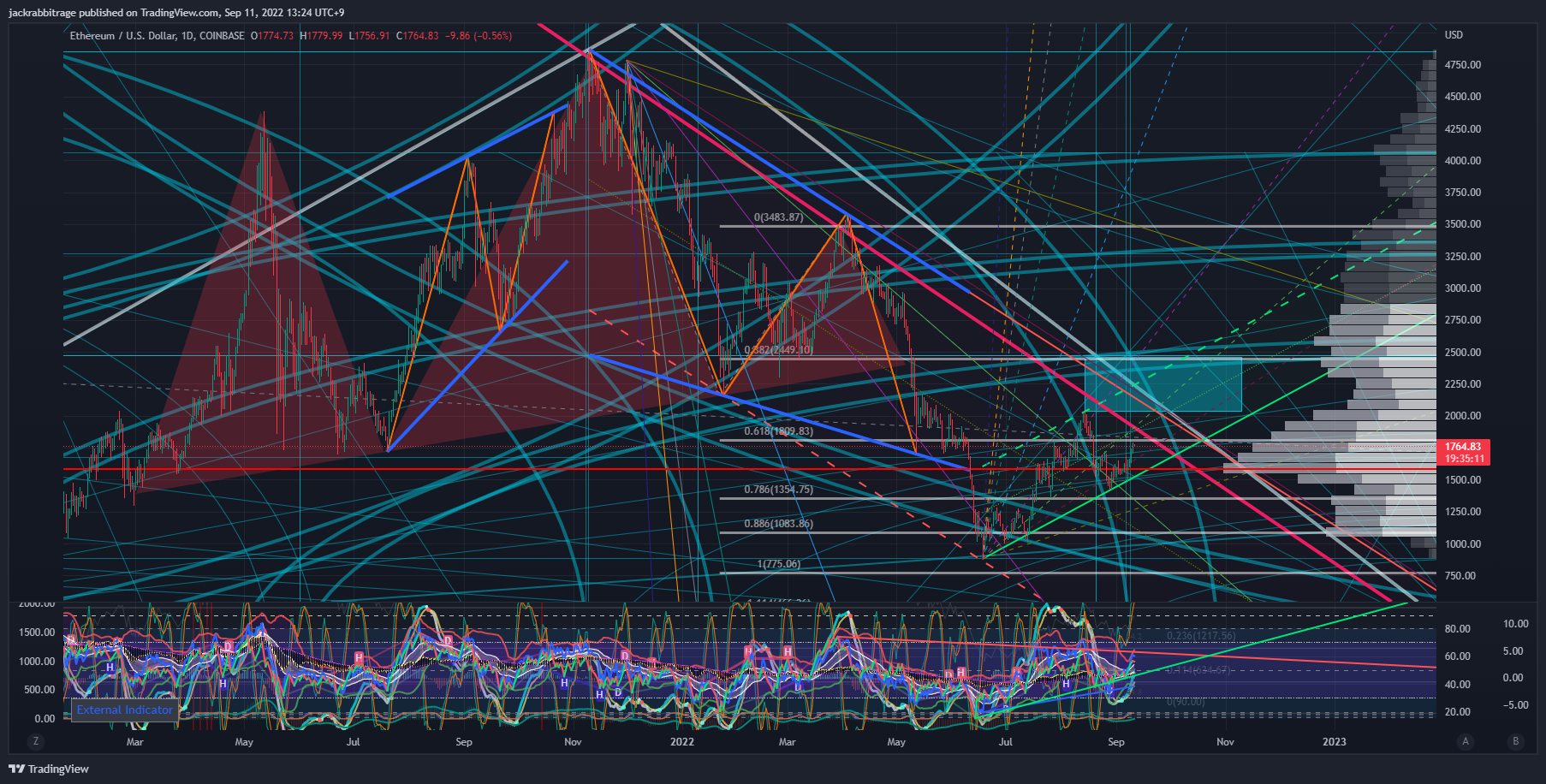Click the Fibonacci label 0.786(1354.75)

[x=778, y=490]
